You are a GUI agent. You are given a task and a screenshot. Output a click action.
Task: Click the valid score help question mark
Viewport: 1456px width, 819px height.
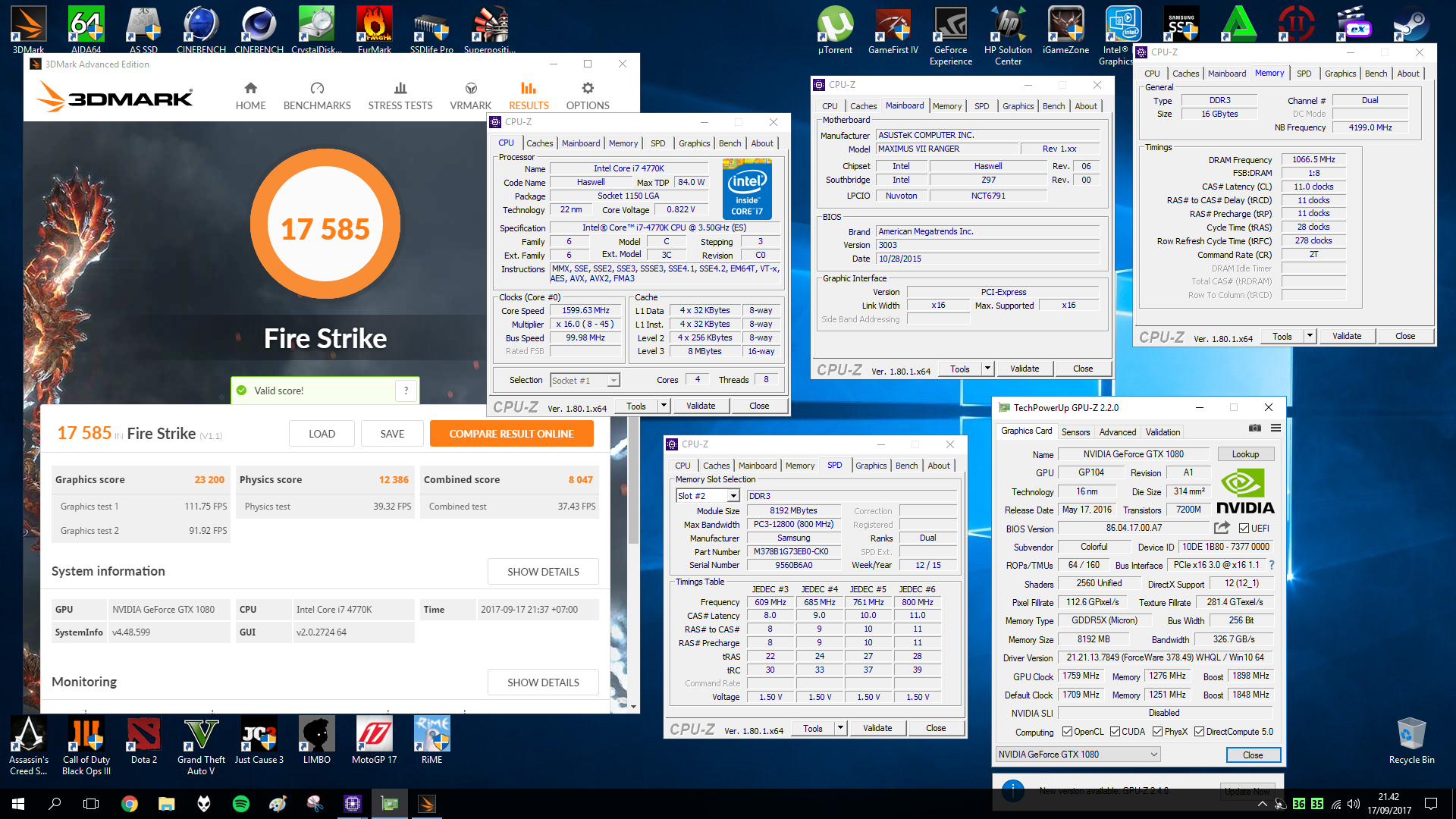(x=406, y=391)
